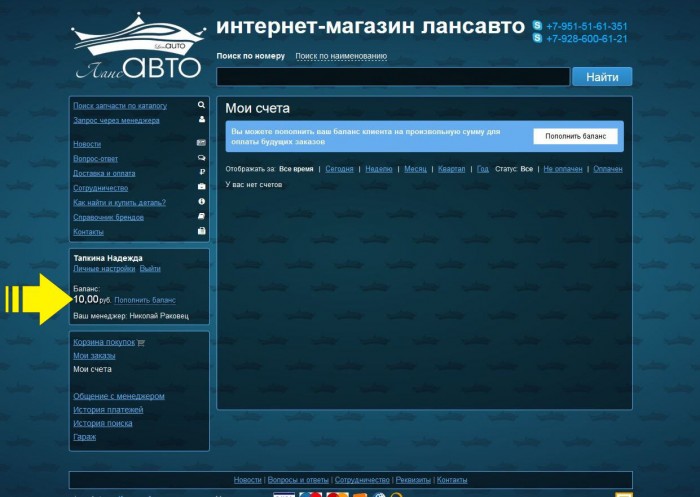Image resolution: width=700 pixels, height=497 pixels.
Task: Open Мои заказы in the sidebar
Action: coord(94,356)
